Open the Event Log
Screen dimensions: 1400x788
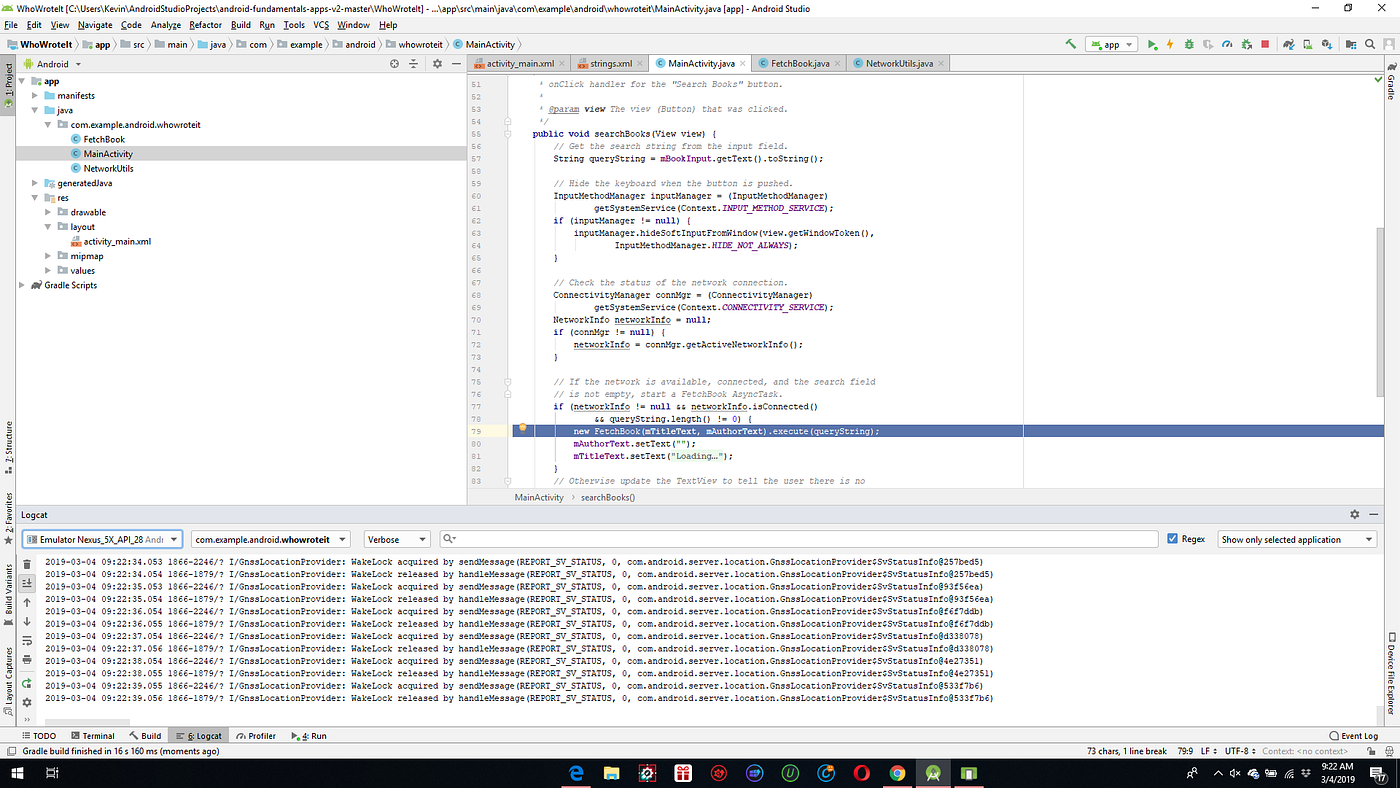coord(1353,735)
